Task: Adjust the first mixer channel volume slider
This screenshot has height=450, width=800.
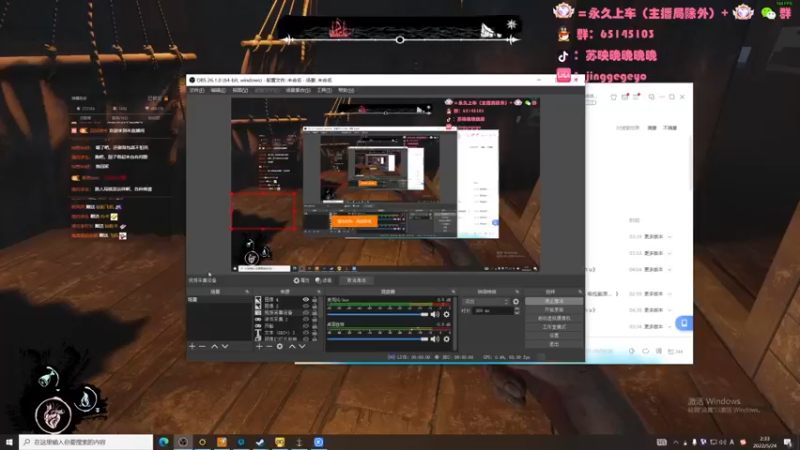Action: [378, 314]
